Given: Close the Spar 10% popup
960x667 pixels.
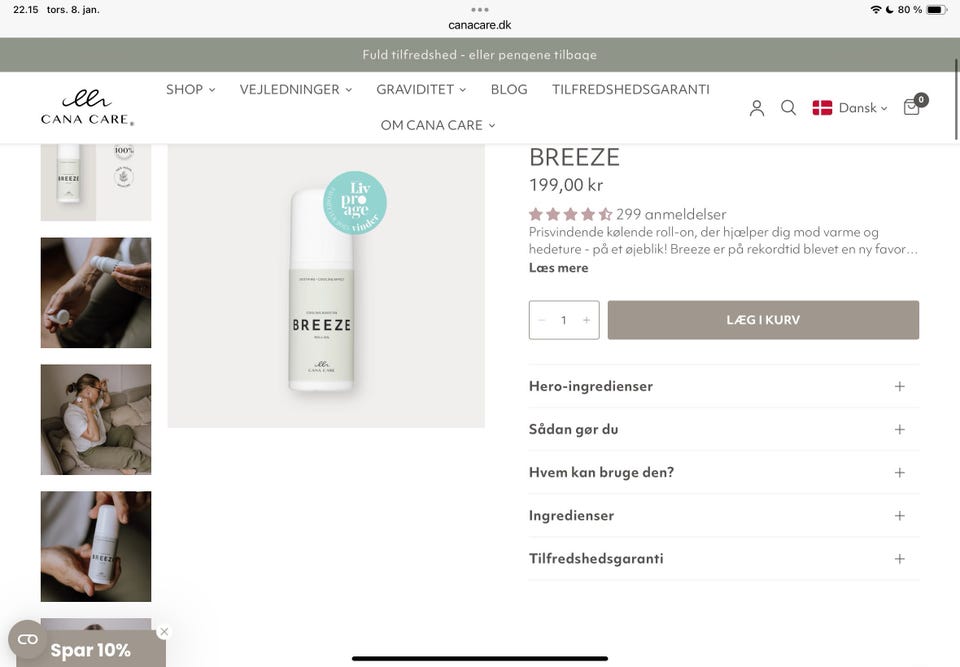Looking at the screenshot, I should point(164,632).
